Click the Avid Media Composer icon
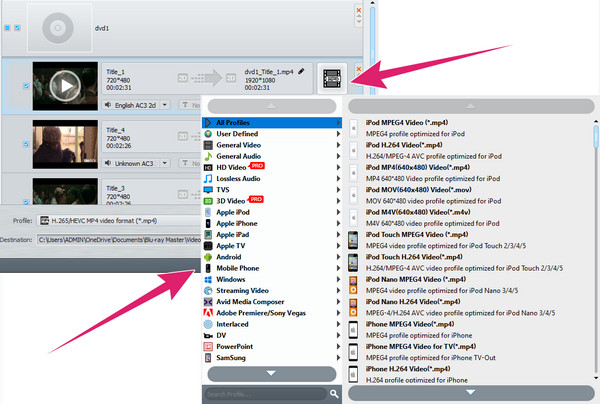 tap(208, 302)
